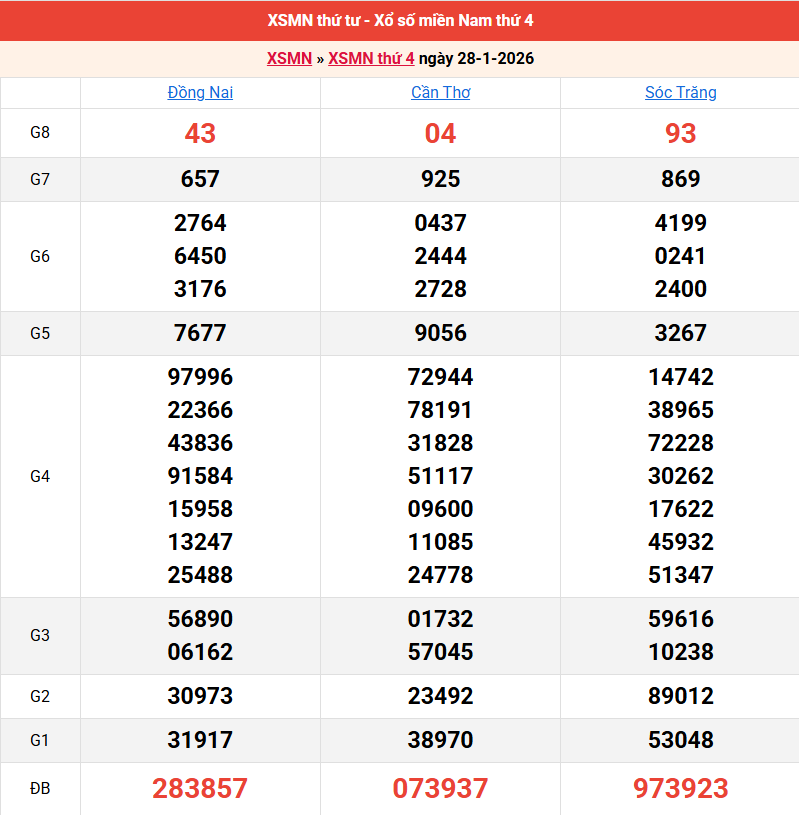Select G5 number 7677 under Đồng Nai

[x=200, y=333]
